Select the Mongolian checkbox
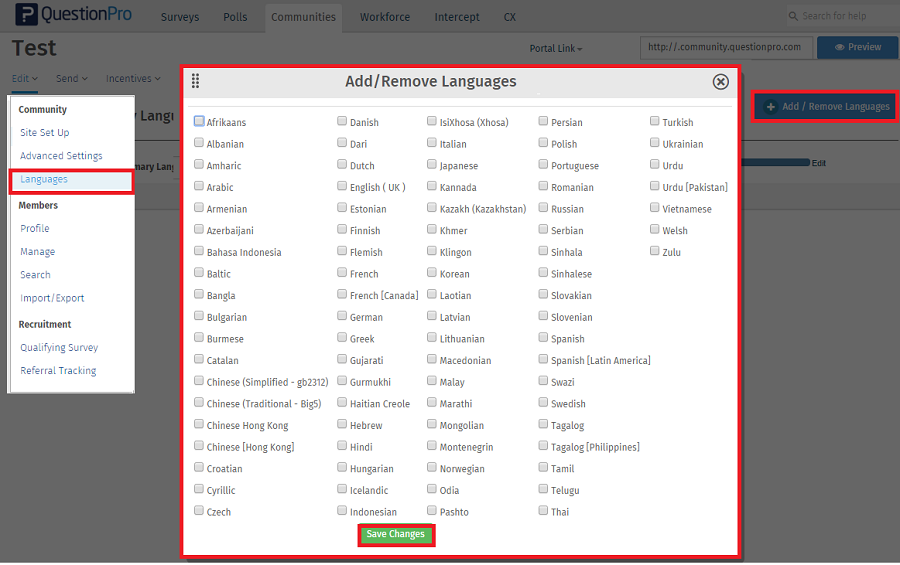This screenshot has height=565, width=900. pyautogui.click(x=432, y=424)
